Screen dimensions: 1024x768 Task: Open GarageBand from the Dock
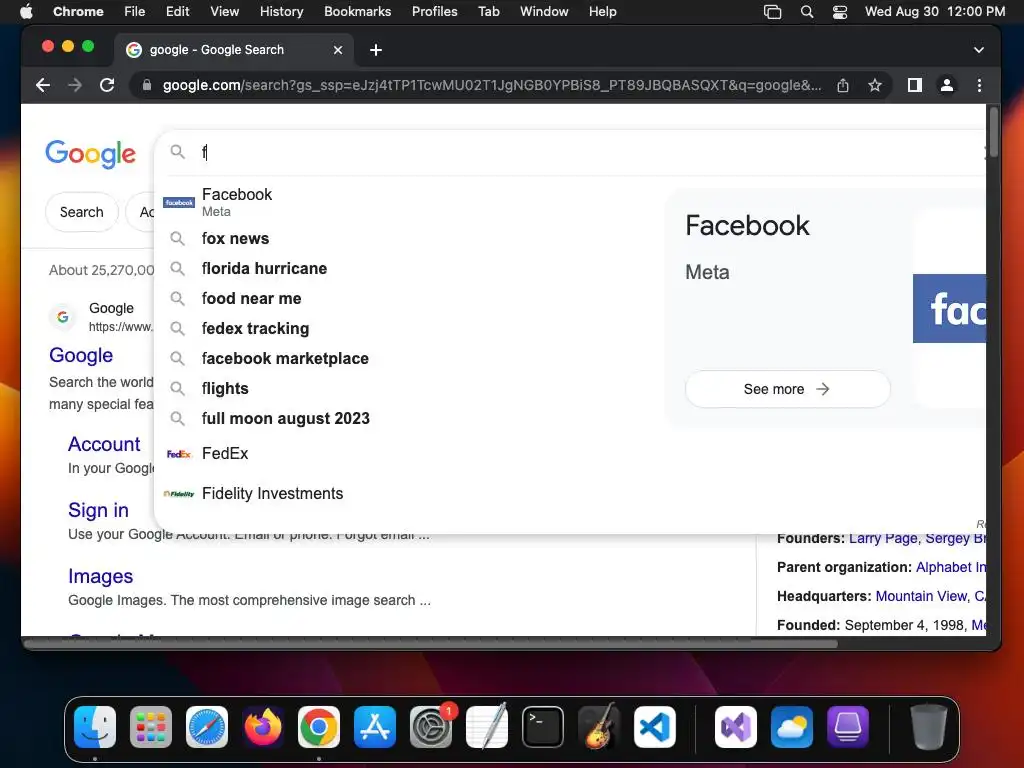pos(599,727)
